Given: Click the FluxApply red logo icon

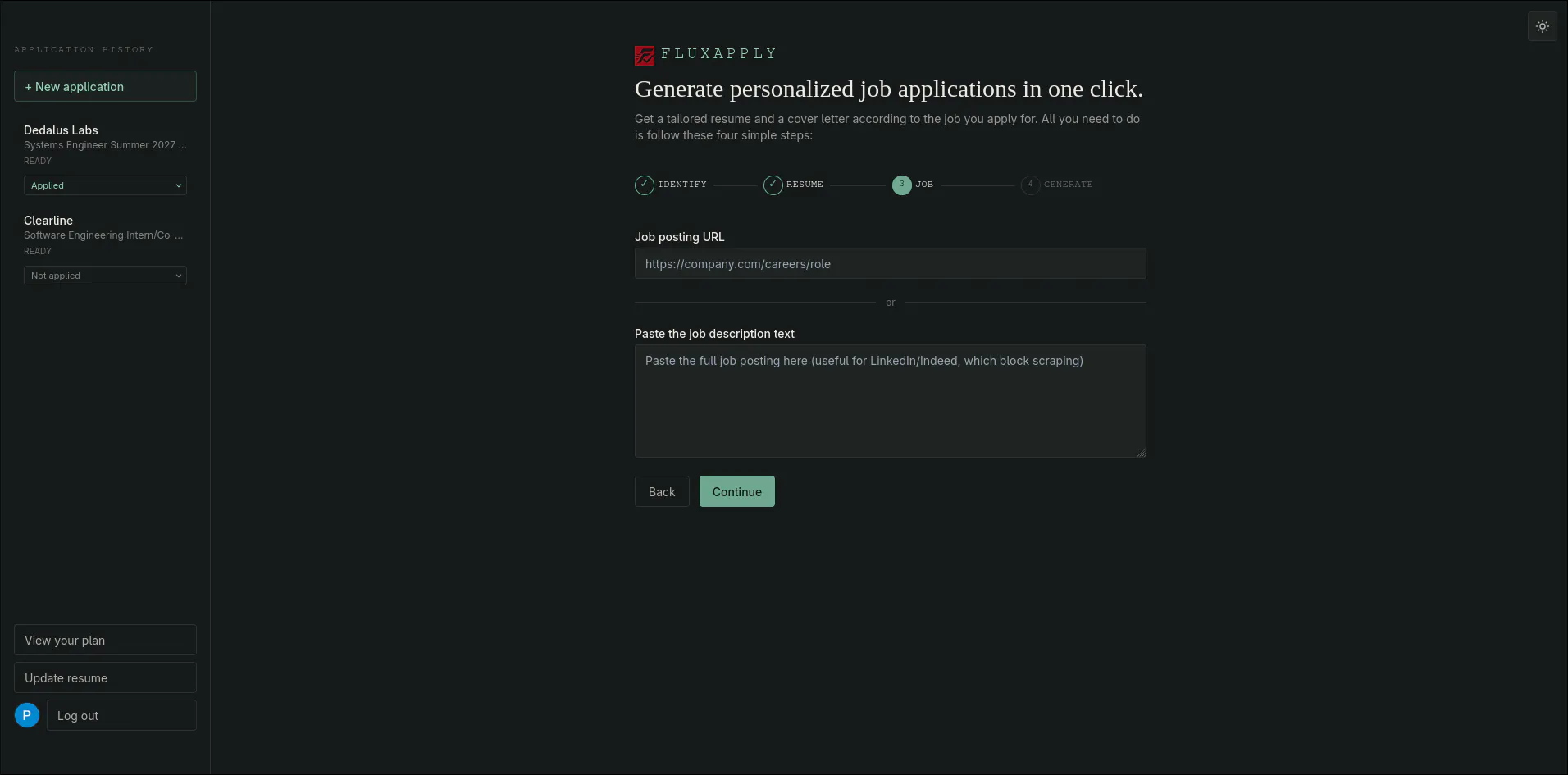Looking at the screenshot, I should (x=645, y=55).
